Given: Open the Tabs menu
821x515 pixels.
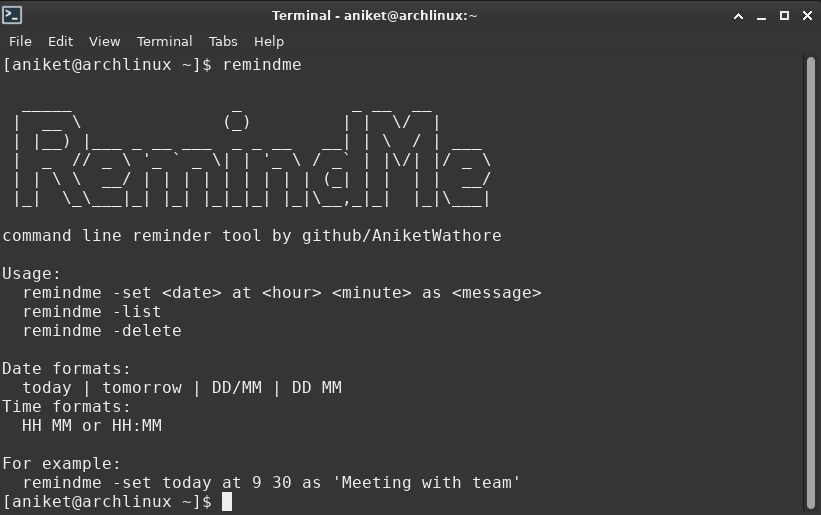Looking at the screenshot, I should pos(223,41).
